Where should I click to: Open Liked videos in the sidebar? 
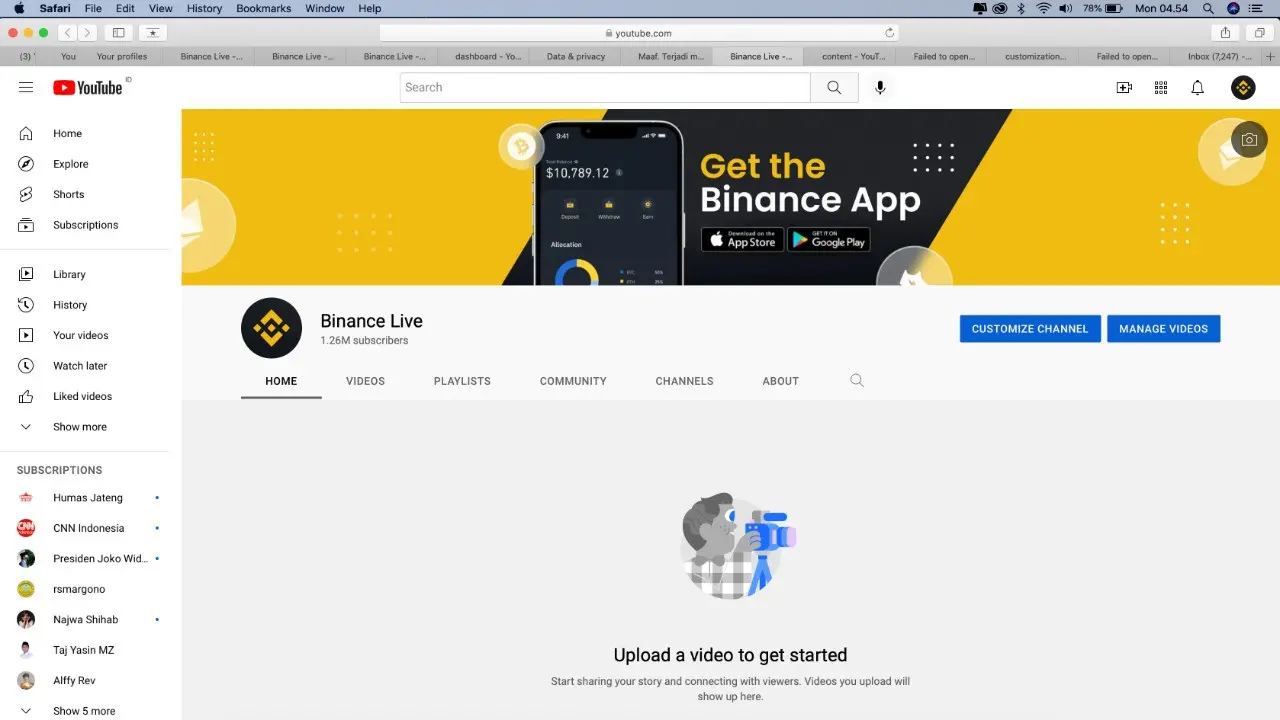pyautogui.click(x=84, y=396)
